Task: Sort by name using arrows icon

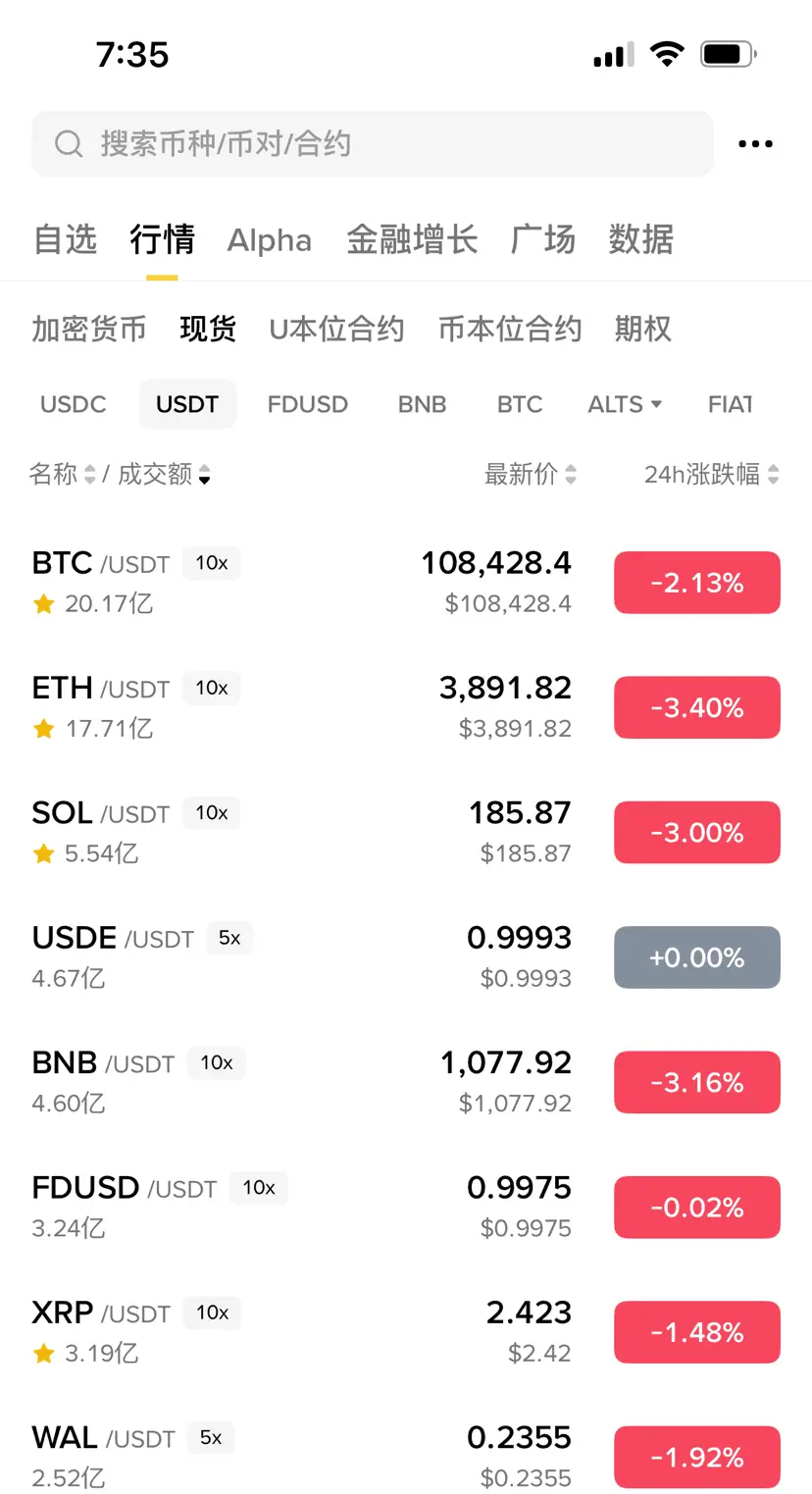Action: (x=90, y=475)
